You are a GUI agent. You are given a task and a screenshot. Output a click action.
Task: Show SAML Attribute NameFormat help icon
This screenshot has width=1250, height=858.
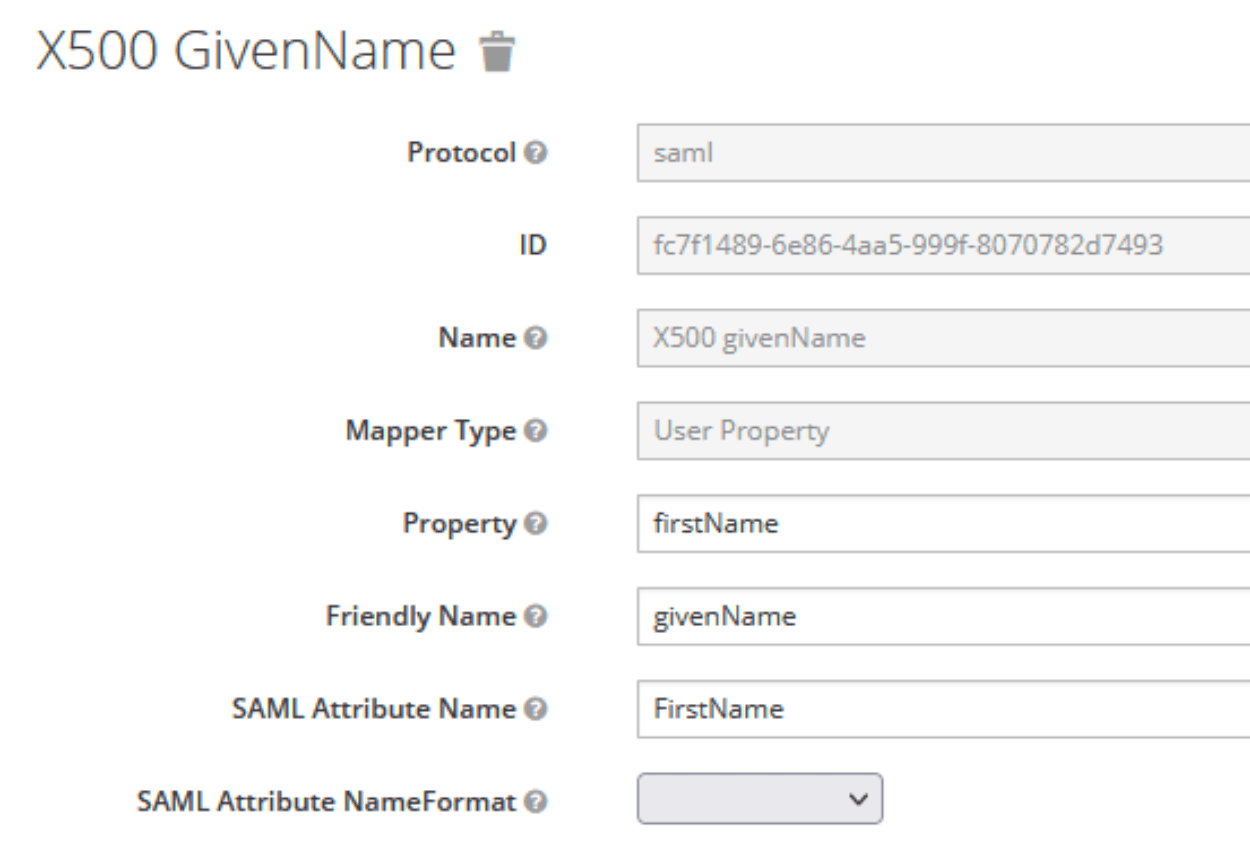coord(537,800)
